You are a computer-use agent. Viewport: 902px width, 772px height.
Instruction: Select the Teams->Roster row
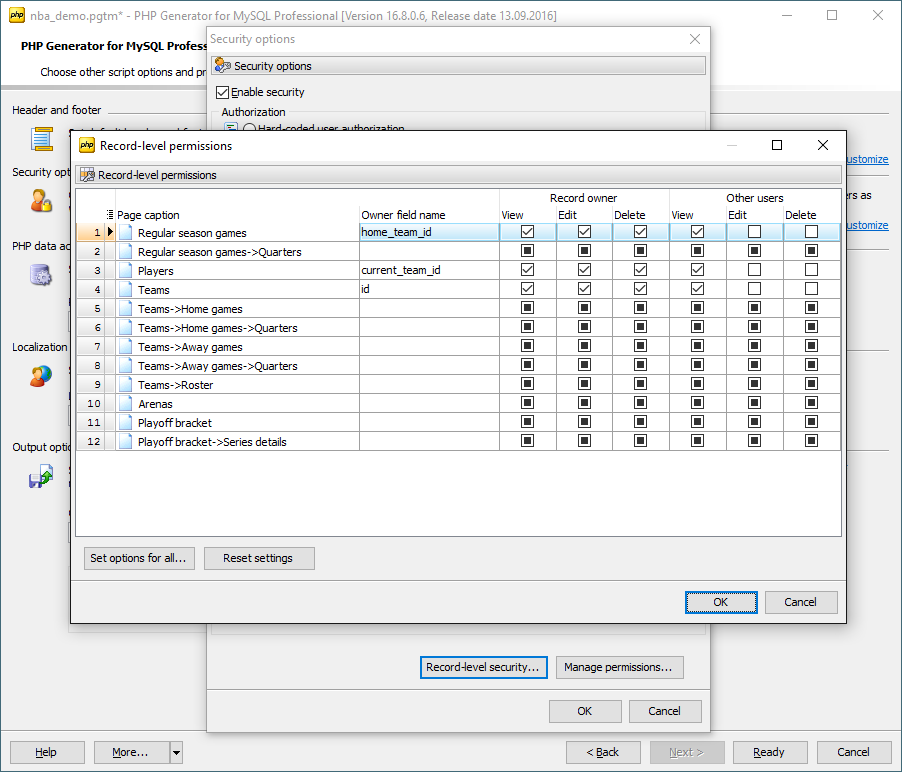(175, 385)
